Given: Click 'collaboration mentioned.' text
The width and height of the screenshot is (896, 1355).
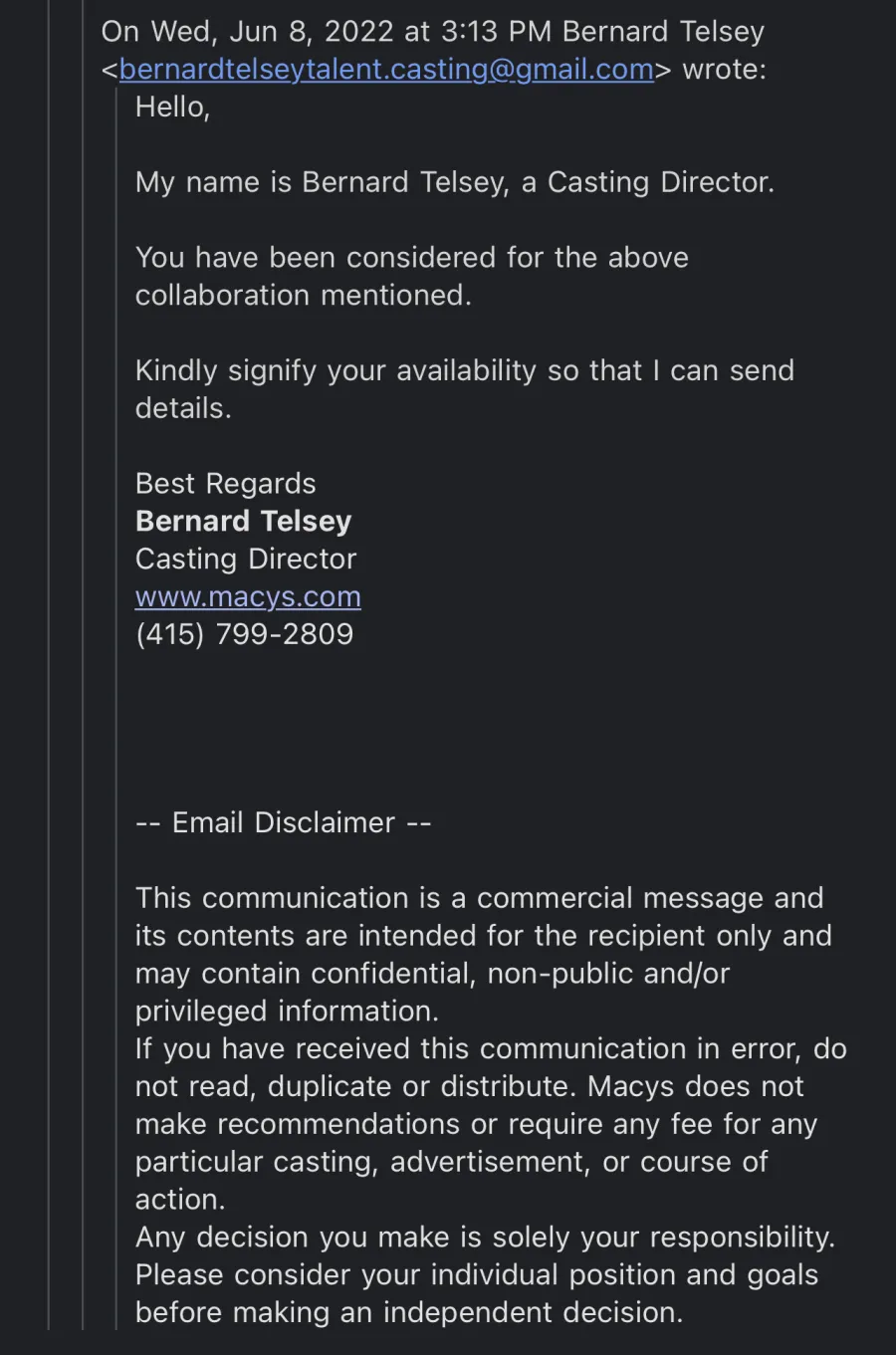Looking at the screenshot, I should click(304, 296).
